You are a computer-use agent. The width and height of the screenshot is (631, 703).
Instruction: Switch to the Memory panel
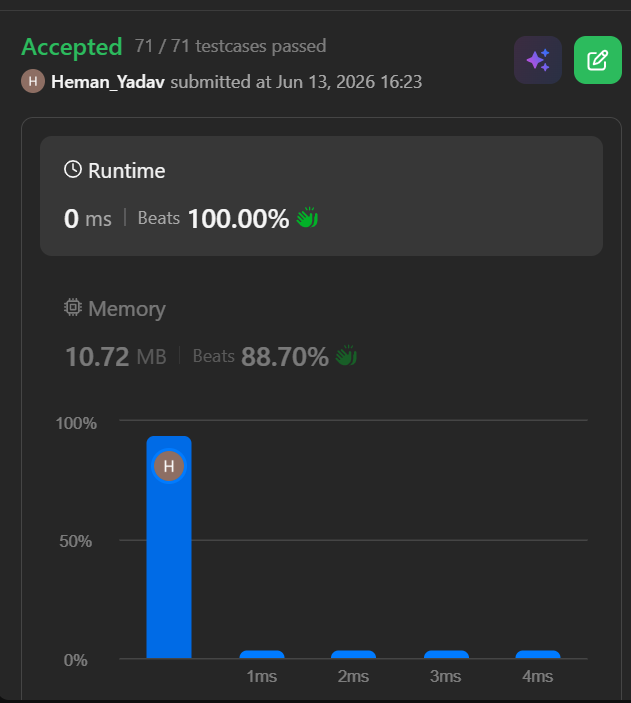321,333
